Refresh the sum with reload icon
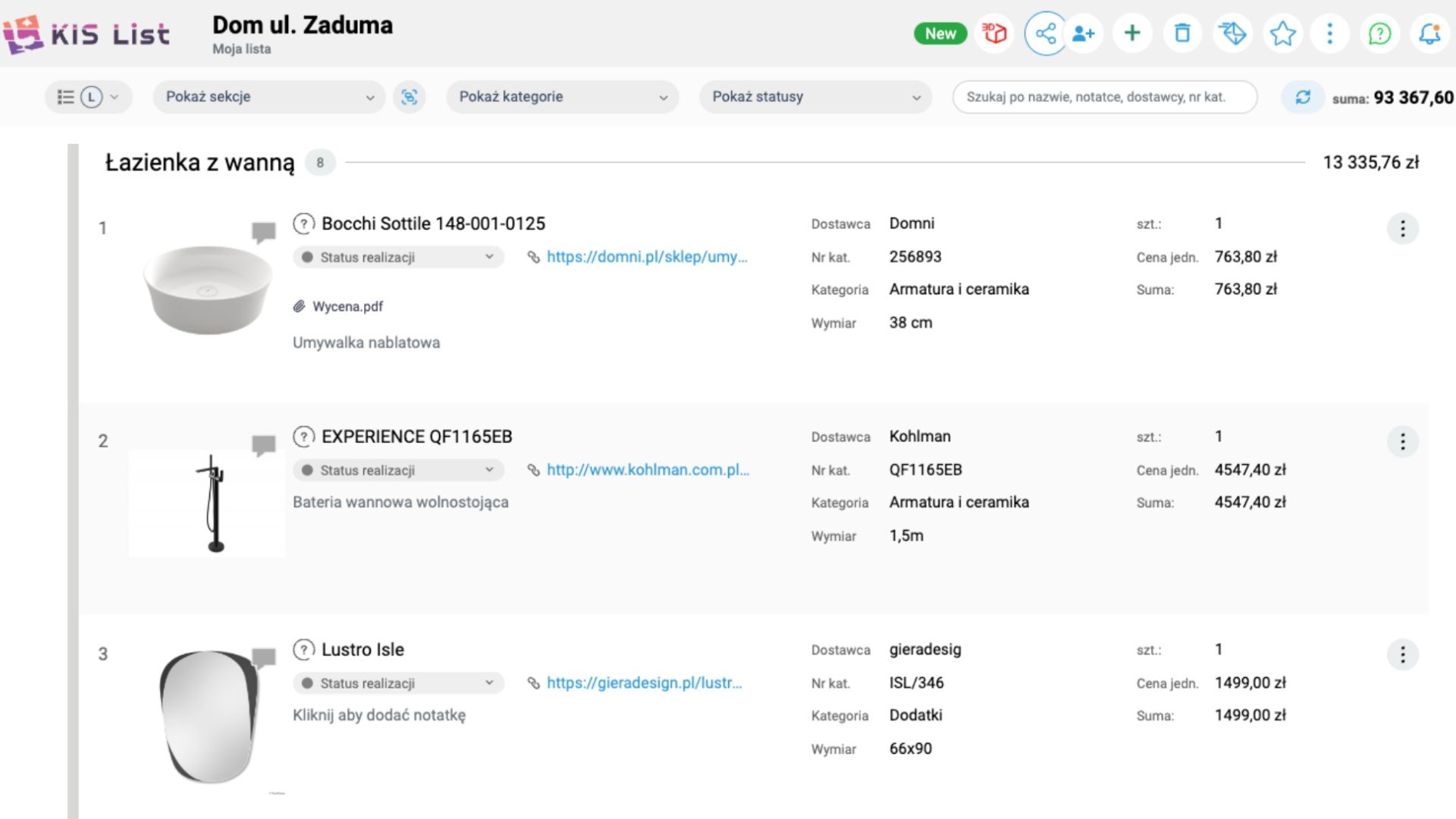Viewport: 1456px width, 819px height. 1303,97
